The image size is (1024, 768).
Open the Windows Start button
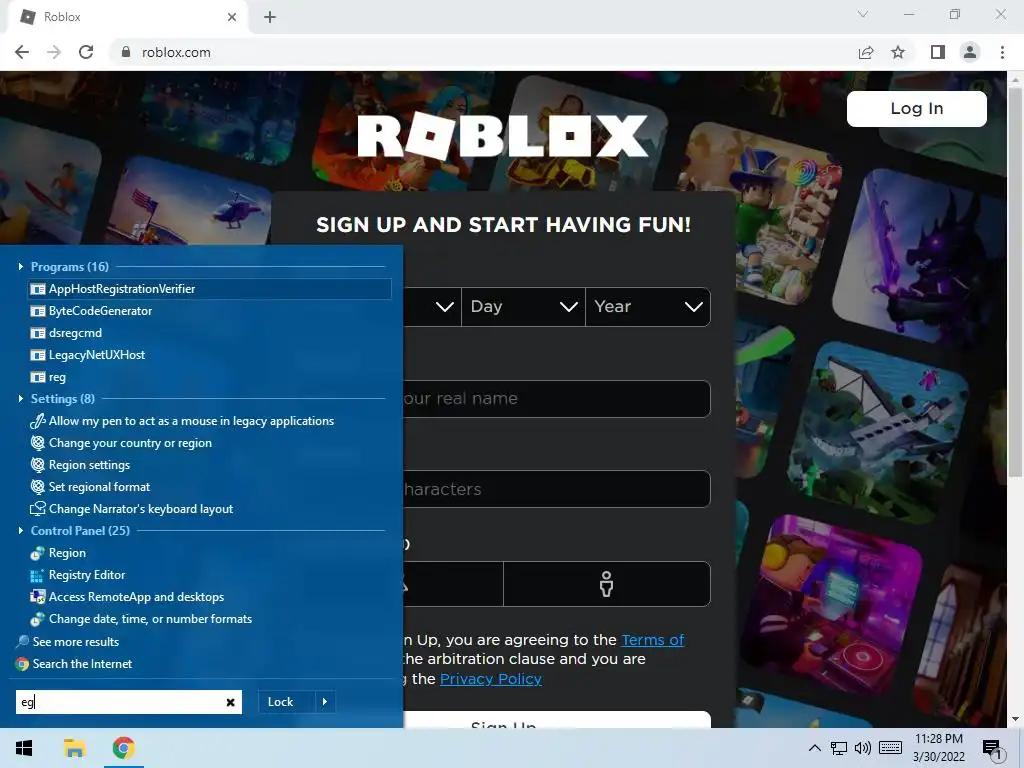(x=24, y=748)
